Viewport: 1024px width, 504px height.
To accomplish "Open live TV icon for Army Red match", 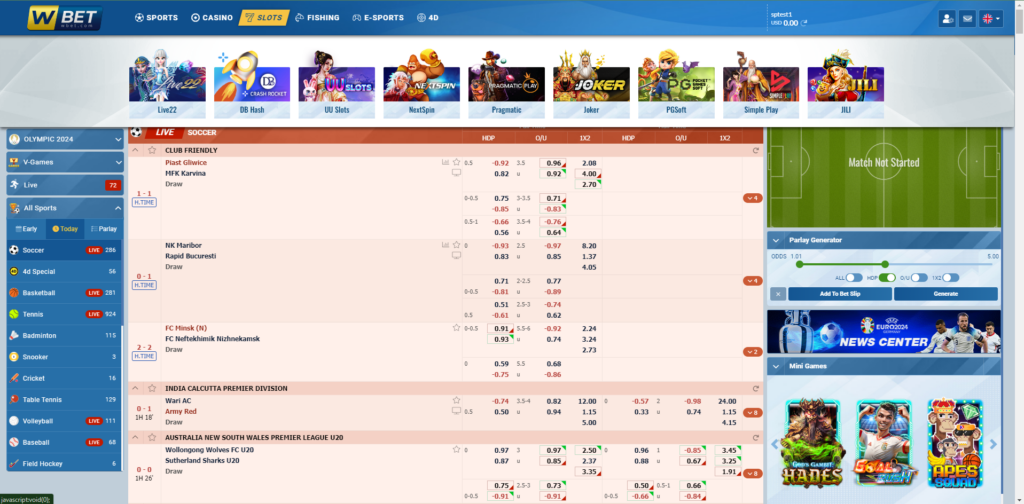I will pos(456,411).
